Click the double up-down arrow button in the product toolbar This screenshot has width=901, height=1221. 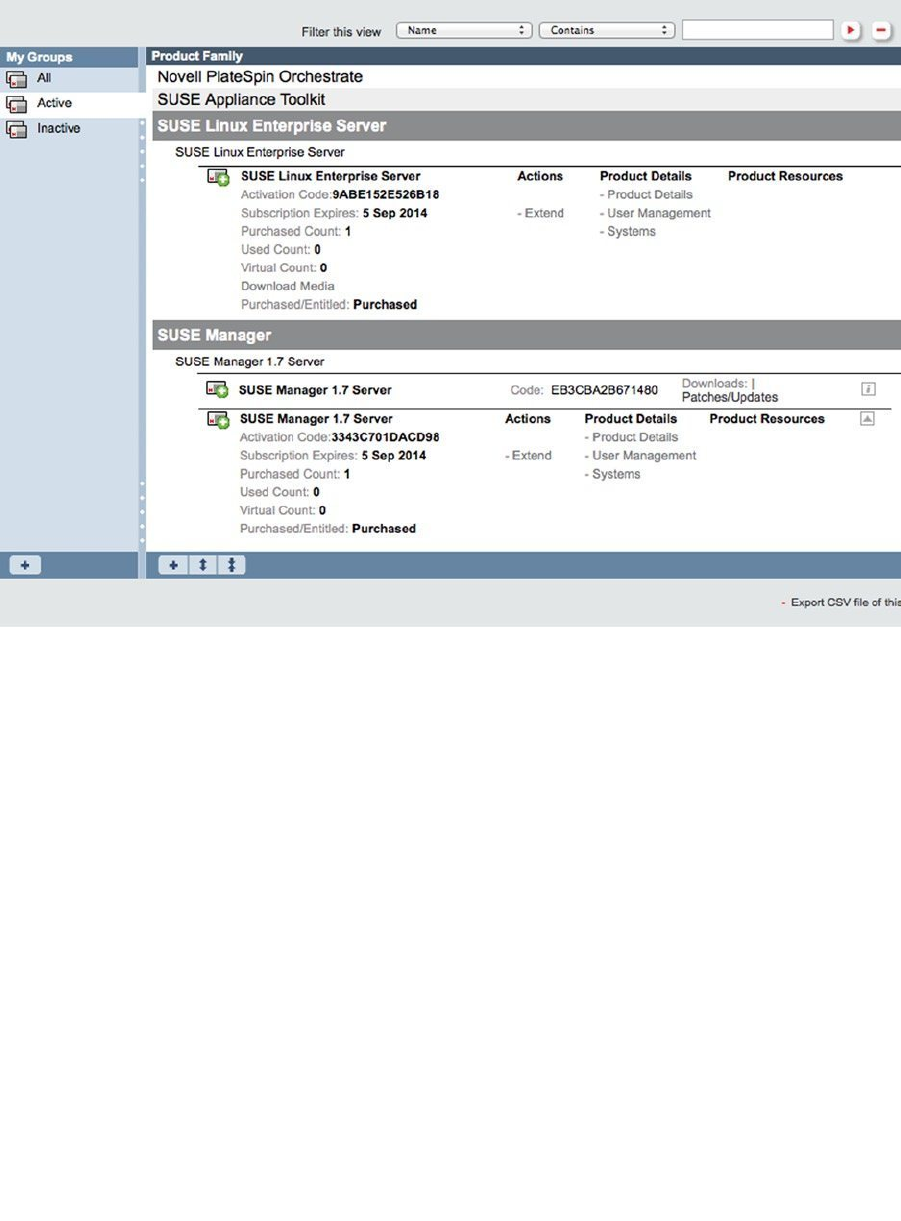[x=231, y=565]
